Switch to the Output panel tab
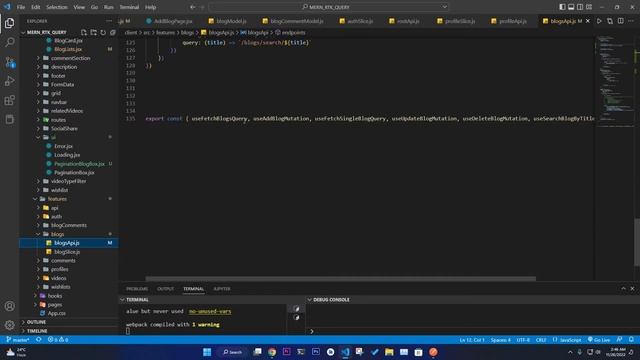 coord(165,289)
